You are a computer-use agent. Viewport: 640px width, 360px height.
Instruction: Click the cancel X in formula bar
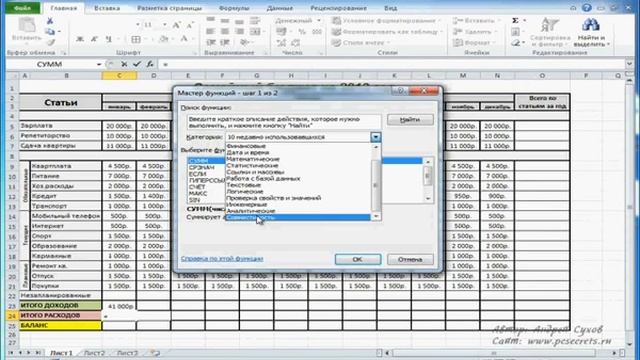(124, 64)
